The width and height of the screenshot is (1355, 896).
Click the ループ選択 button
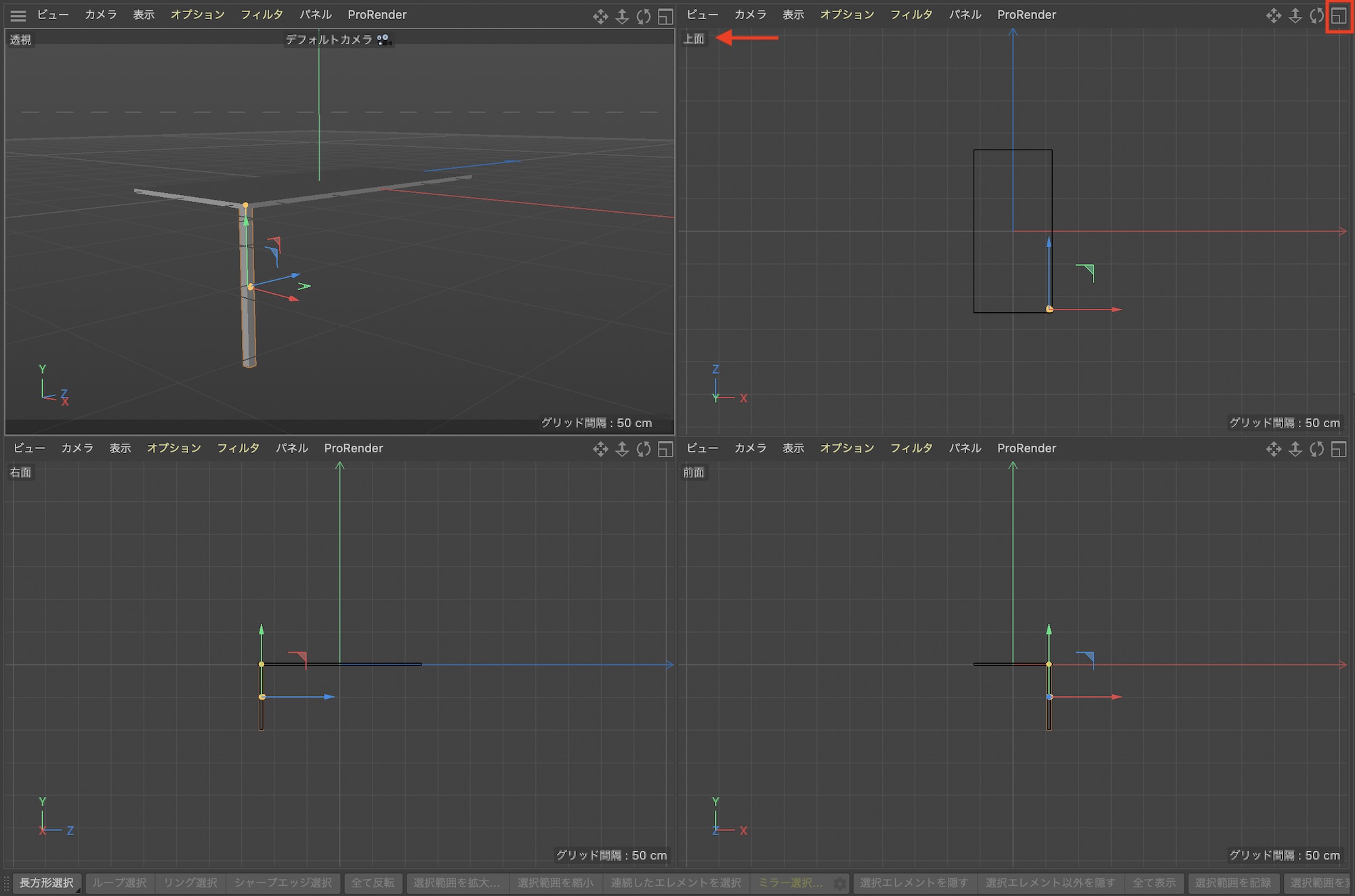[119, 883]
